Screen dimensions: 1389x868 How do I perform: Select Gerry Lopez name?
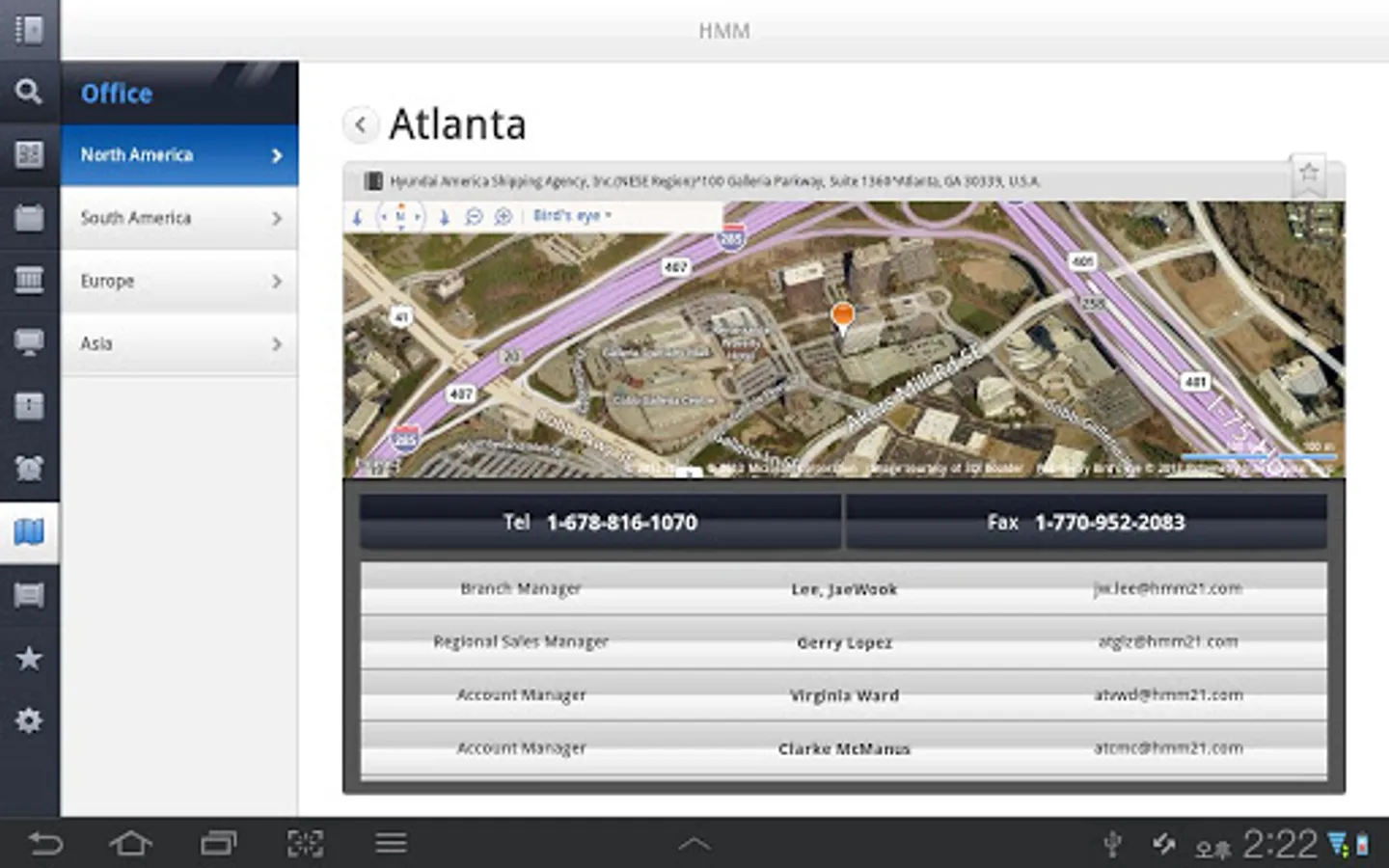(844, 642)
